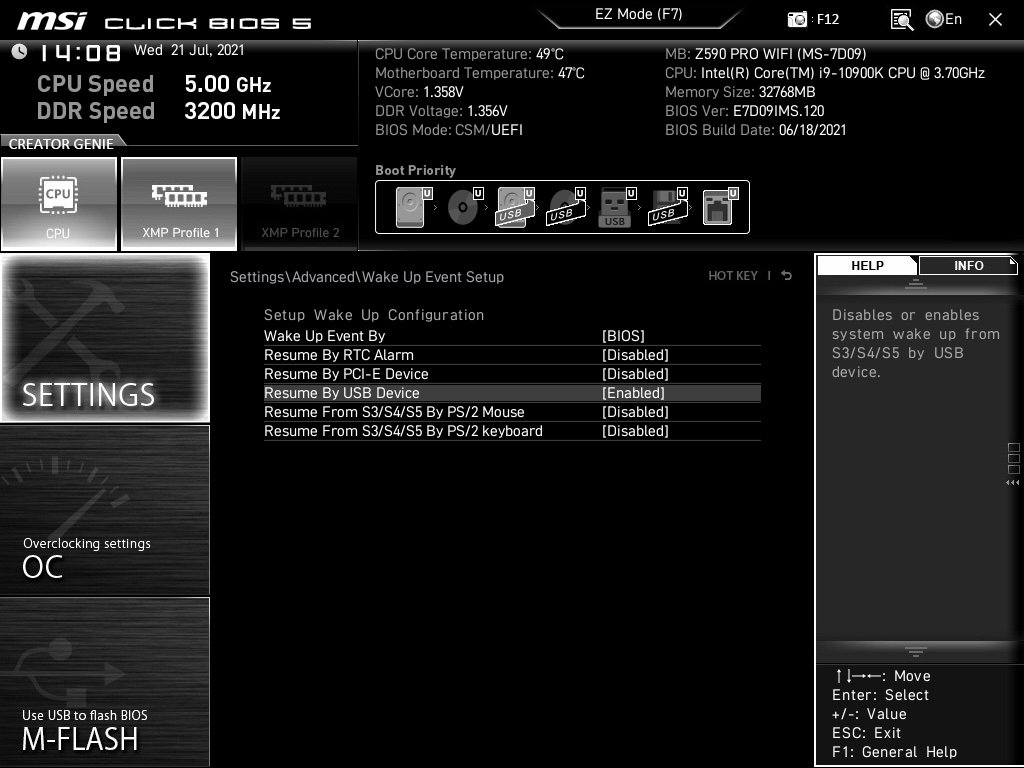Change Resume By PCI-E Device value
The image size is (1024, 768).
(635, 374)
